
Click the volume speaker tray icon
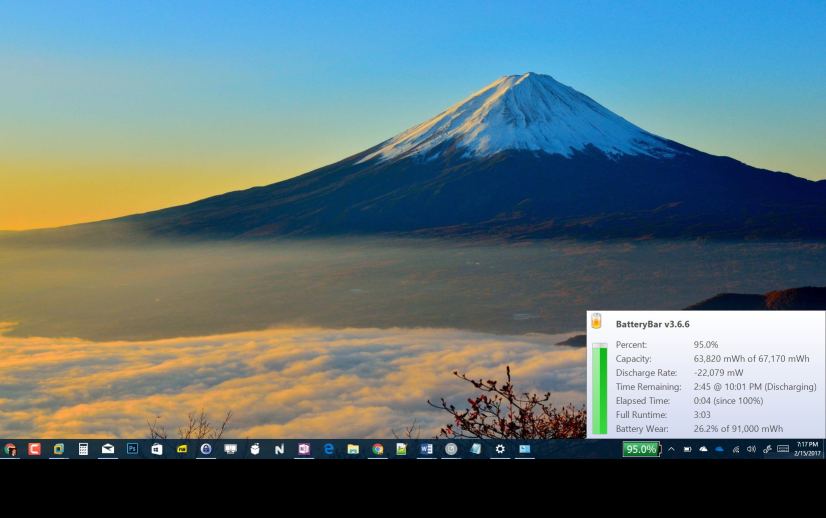coord(751,449)
